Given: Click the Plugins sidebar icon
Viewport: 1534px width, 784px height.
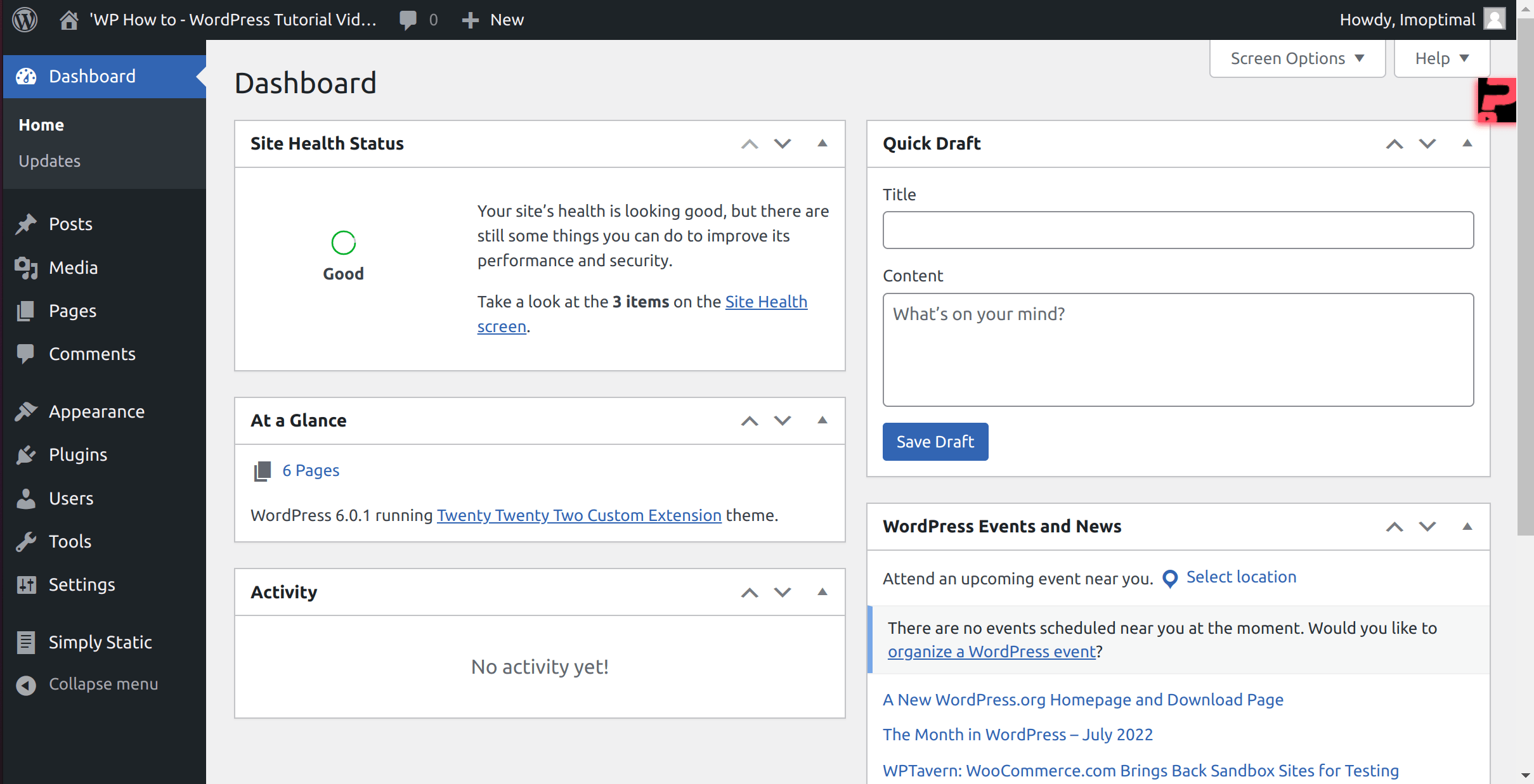Looking at the screenshot, I should pos(26,454).
